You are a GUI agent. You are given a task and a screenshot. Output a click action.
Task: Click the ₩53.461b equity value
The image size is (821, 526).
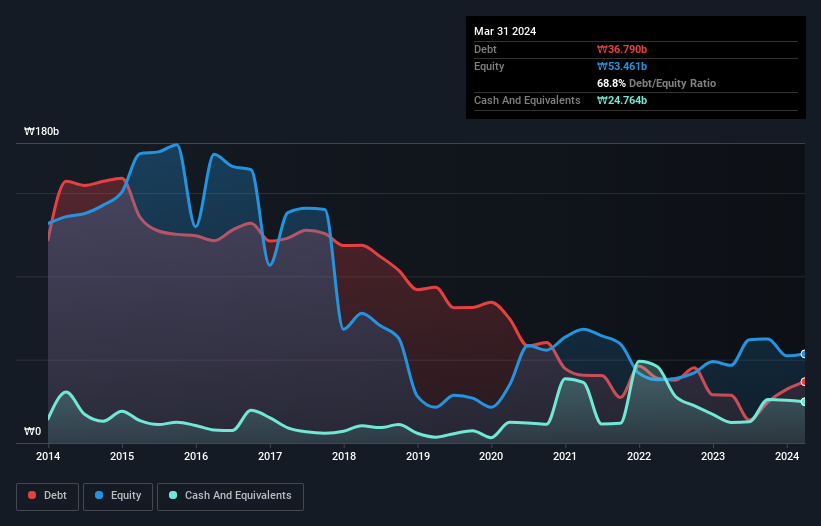[622, 66]
